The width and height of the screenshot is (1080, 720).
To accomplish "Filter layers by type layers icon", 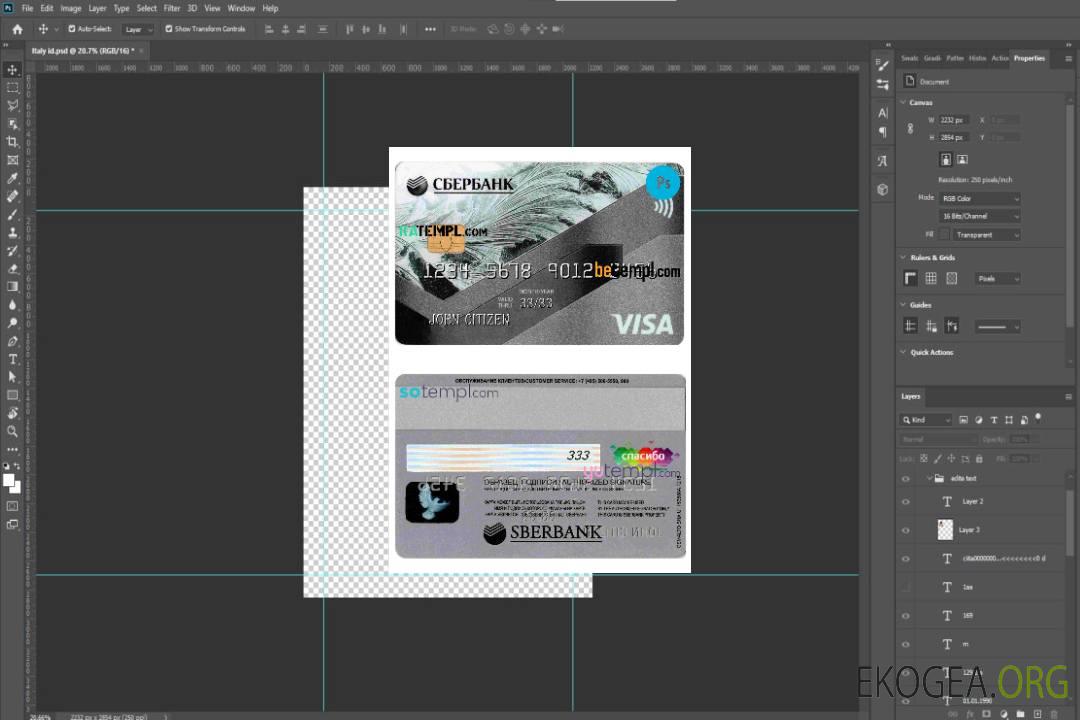I will (x=994, y=420).
